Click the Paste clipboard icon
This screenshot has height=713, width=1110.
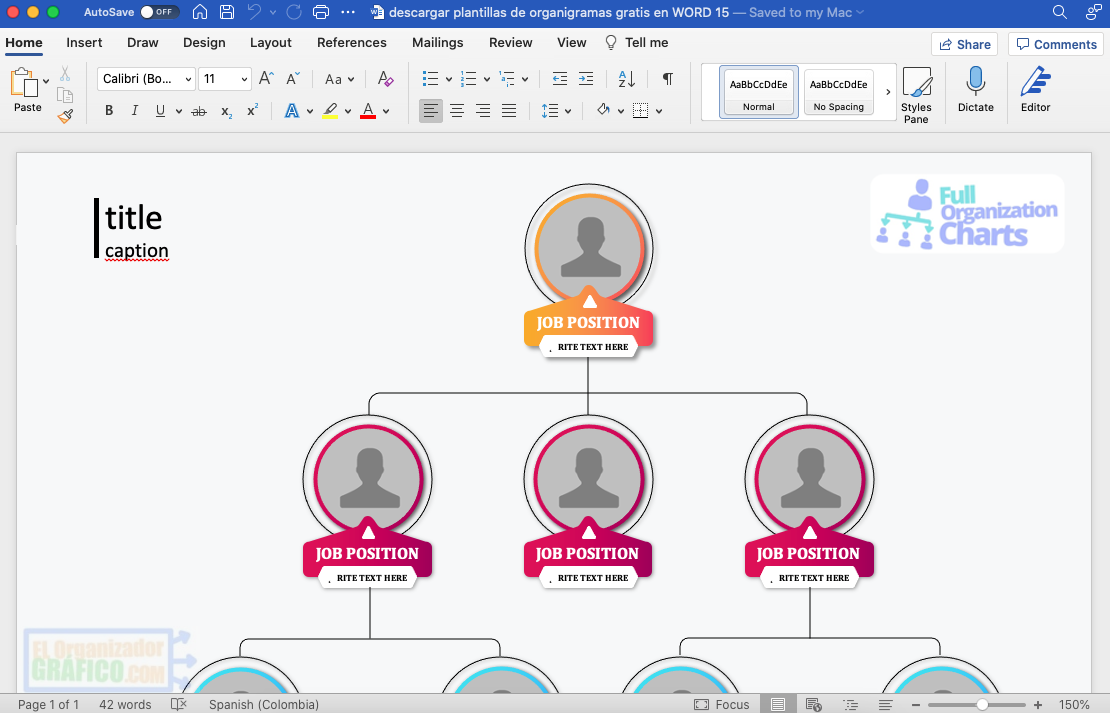point(23,84)
